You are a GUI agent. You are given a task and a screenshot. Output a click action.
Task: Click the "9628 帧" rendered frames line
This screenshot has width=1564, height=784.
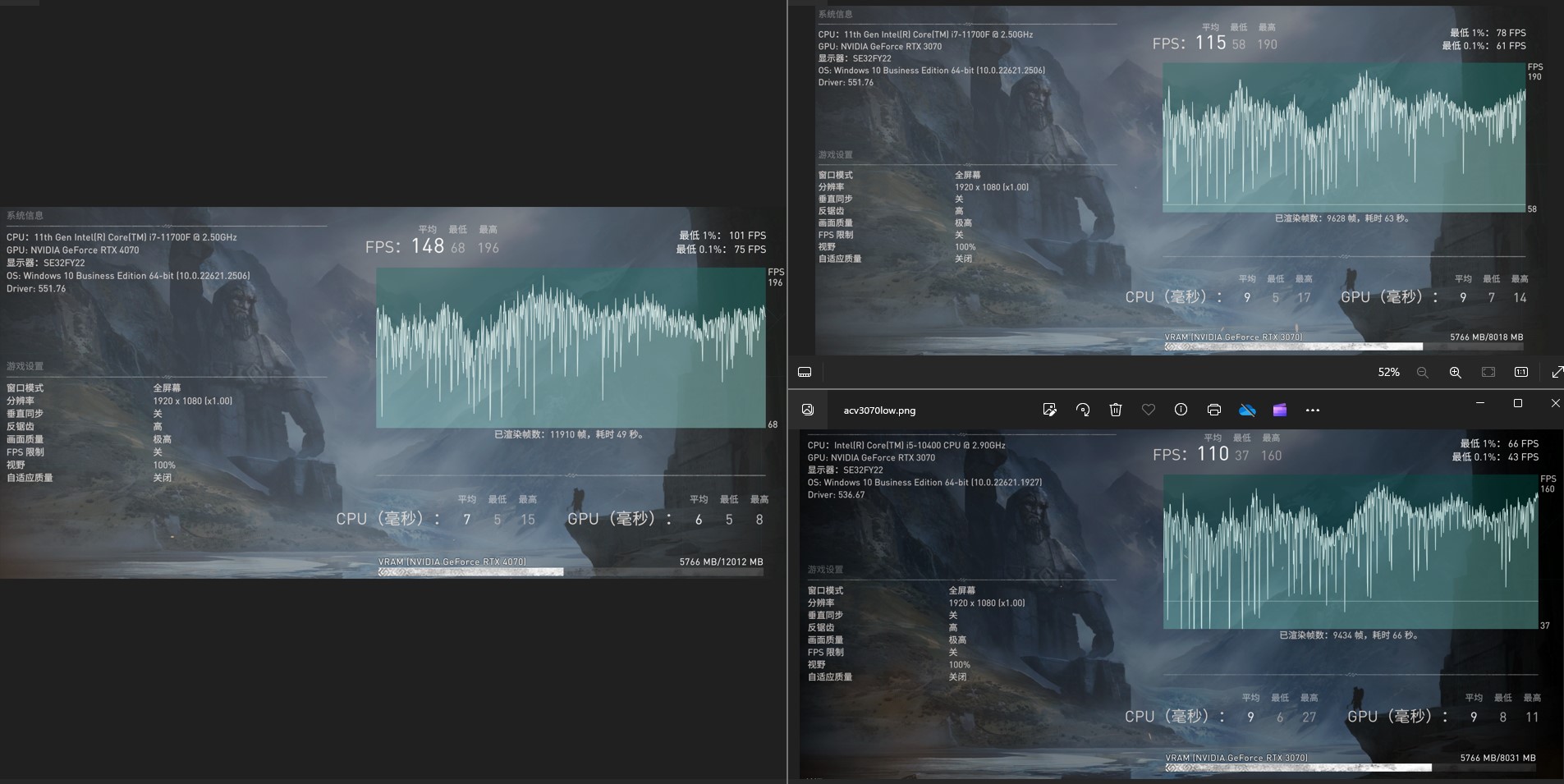tap(1342, 218)
